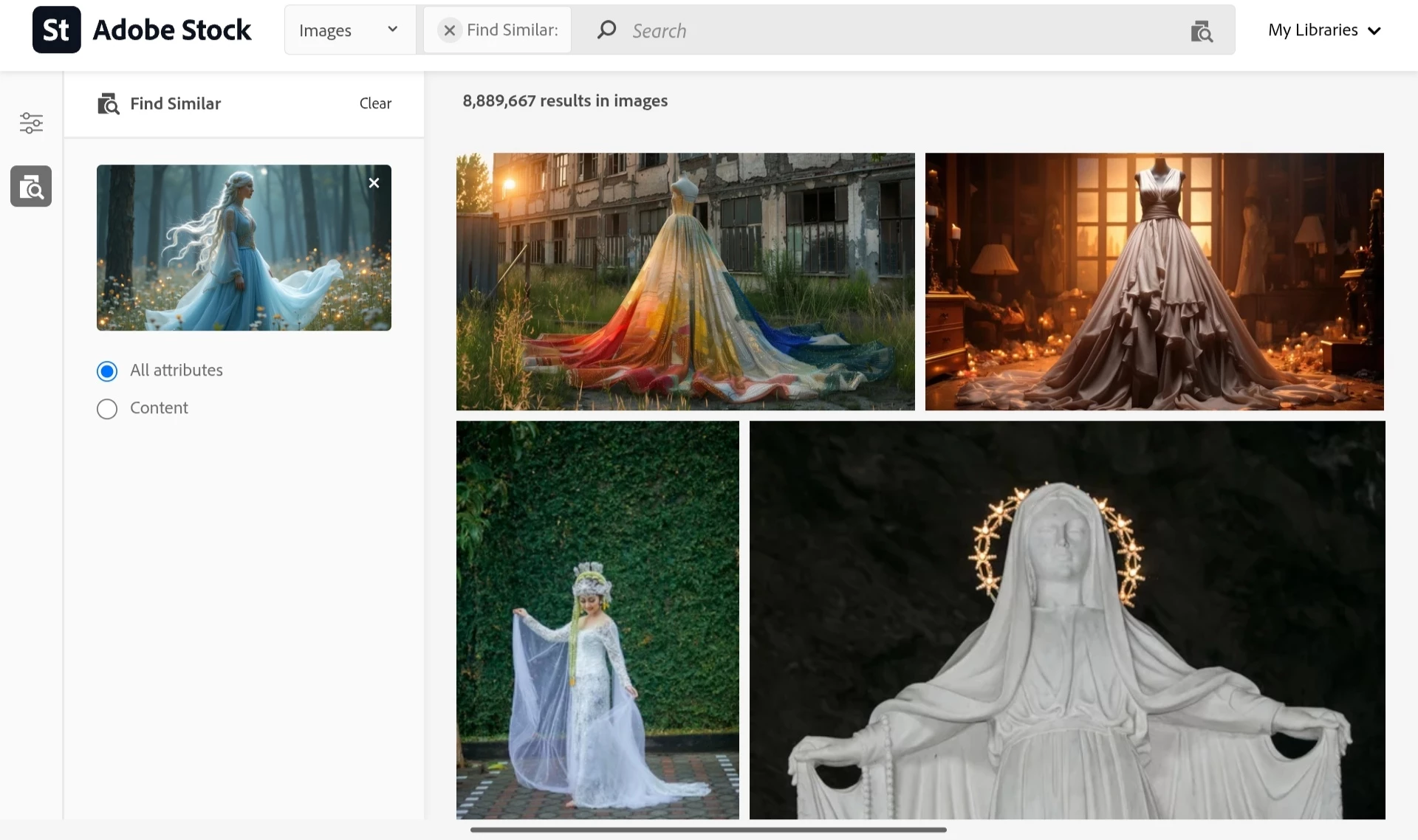
Task: Click the Adobe Stock wordmark text
Action: 172,30
